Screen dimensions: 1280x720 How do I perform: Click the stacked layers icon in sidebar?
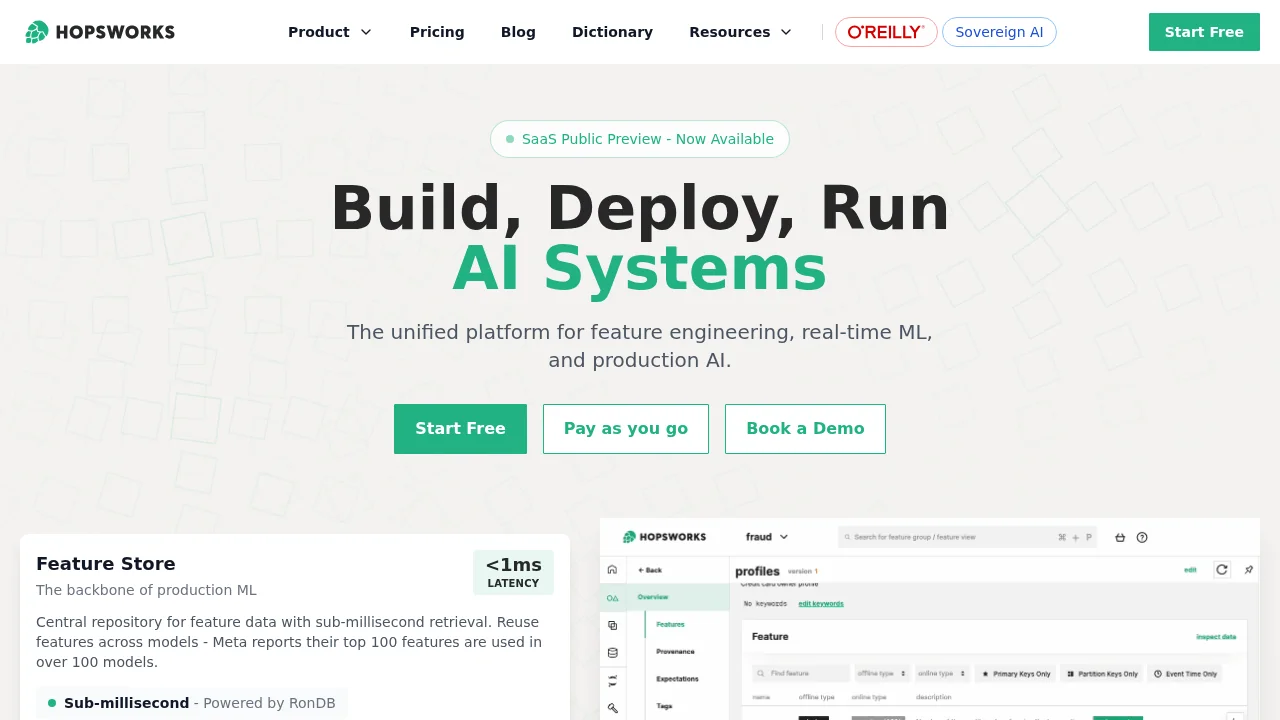tap(611, 624)
